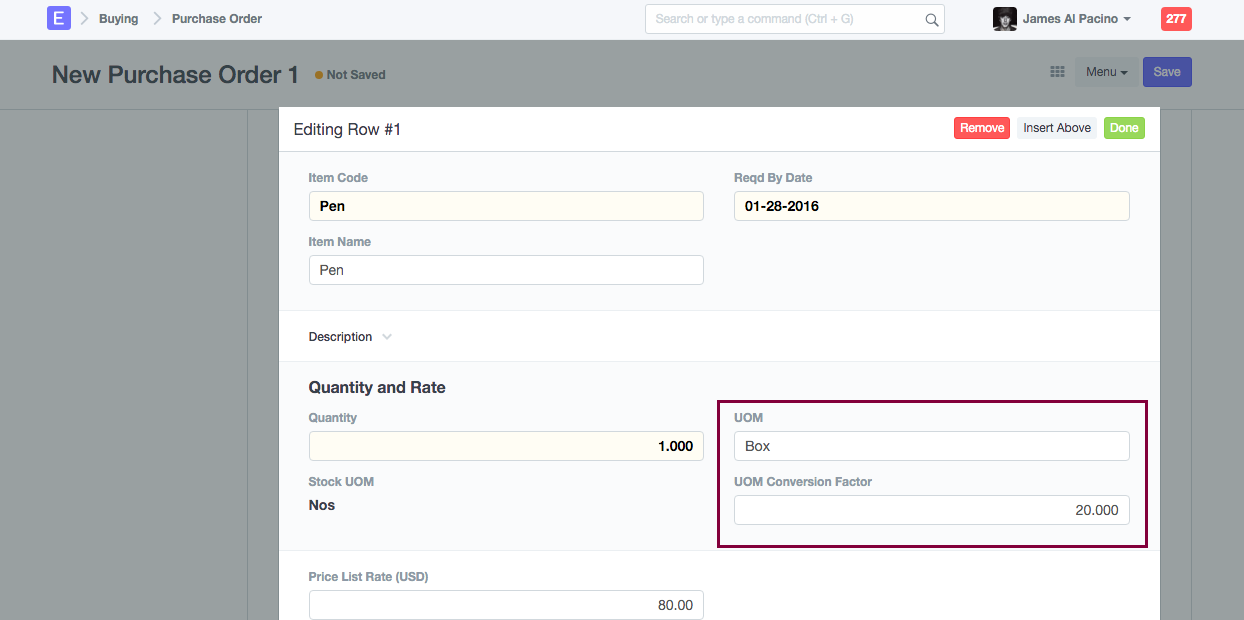The width and height of the screenshot is (1244, 620).
Task: Click the Reqd By Date field
Action: click(931, 206)
